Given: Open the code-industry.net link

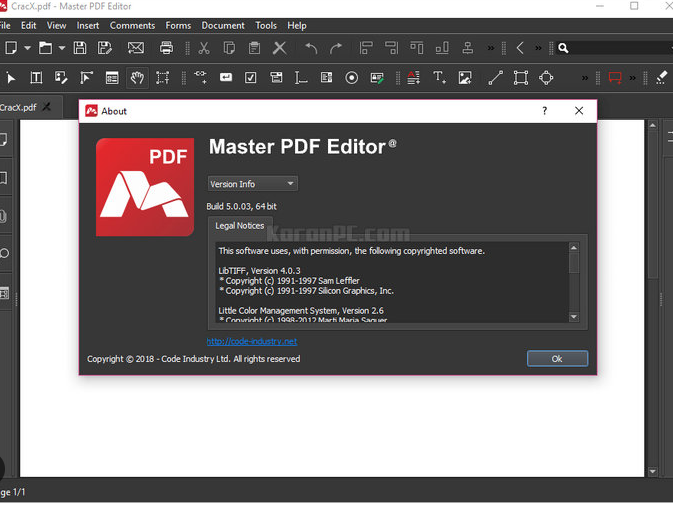Looking at the screenshot, I should pyautogui.click(x=252, y=341).
